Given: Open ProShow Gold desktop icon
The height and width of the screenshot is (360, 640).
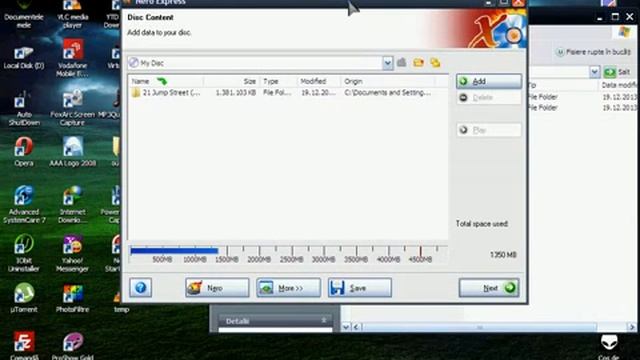Looking at the screenshot, I should 72,345.
